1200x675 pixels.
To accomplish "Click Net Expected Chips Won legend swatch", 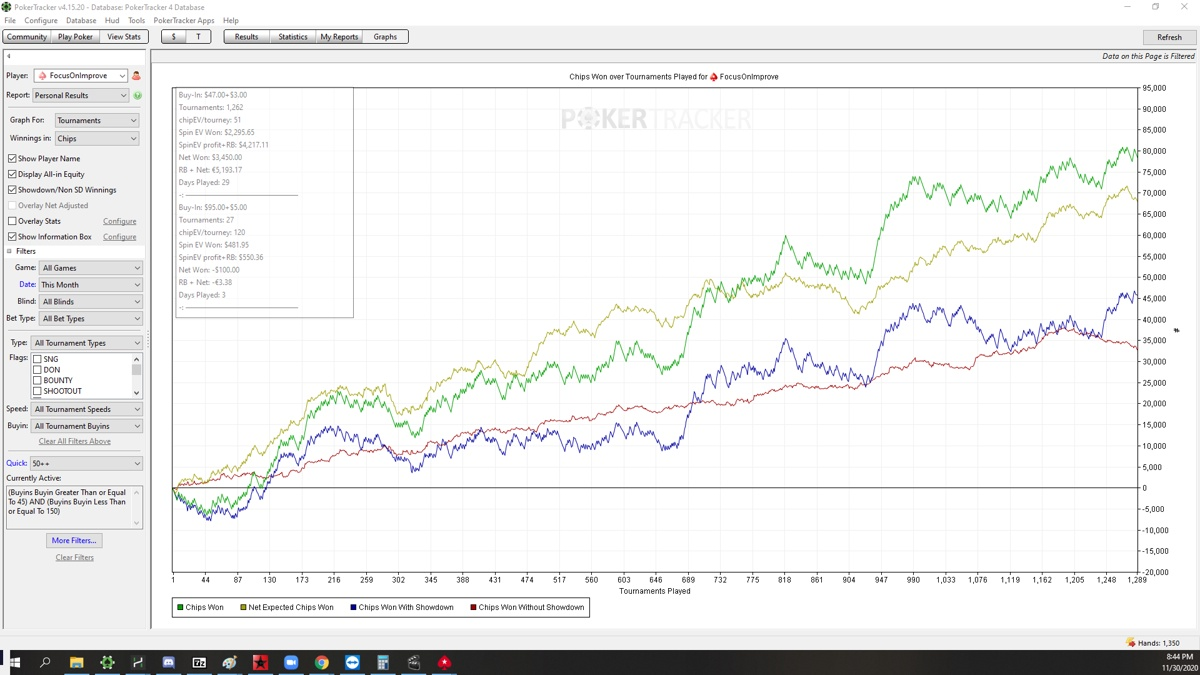I will (243, 608).
